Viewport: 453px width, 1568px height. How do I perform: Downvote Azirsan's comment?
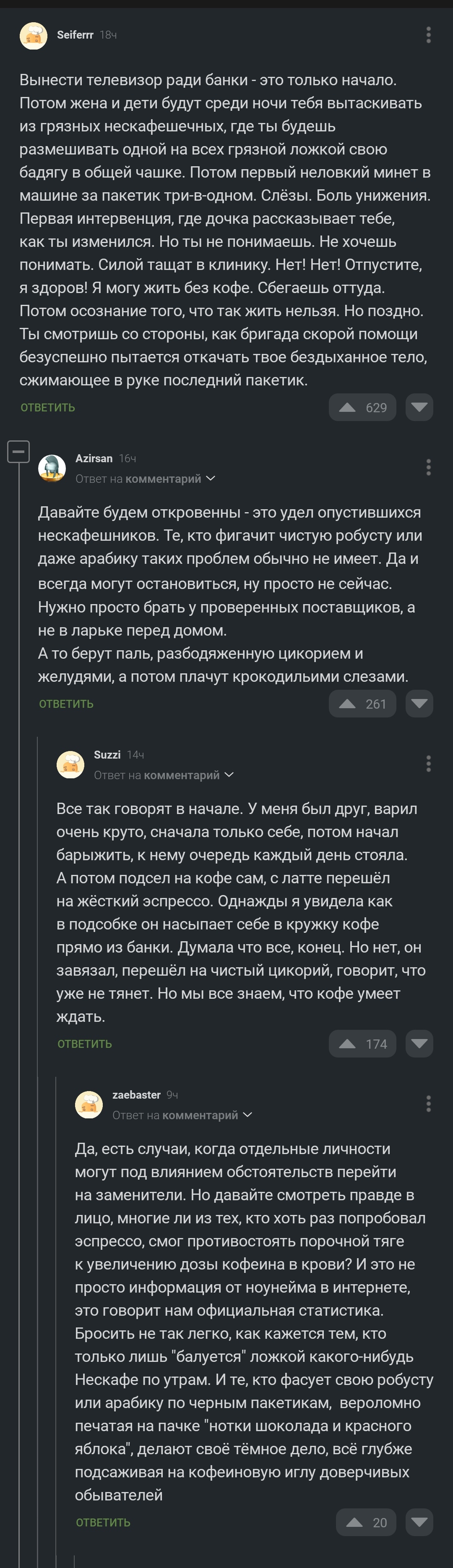419,704
